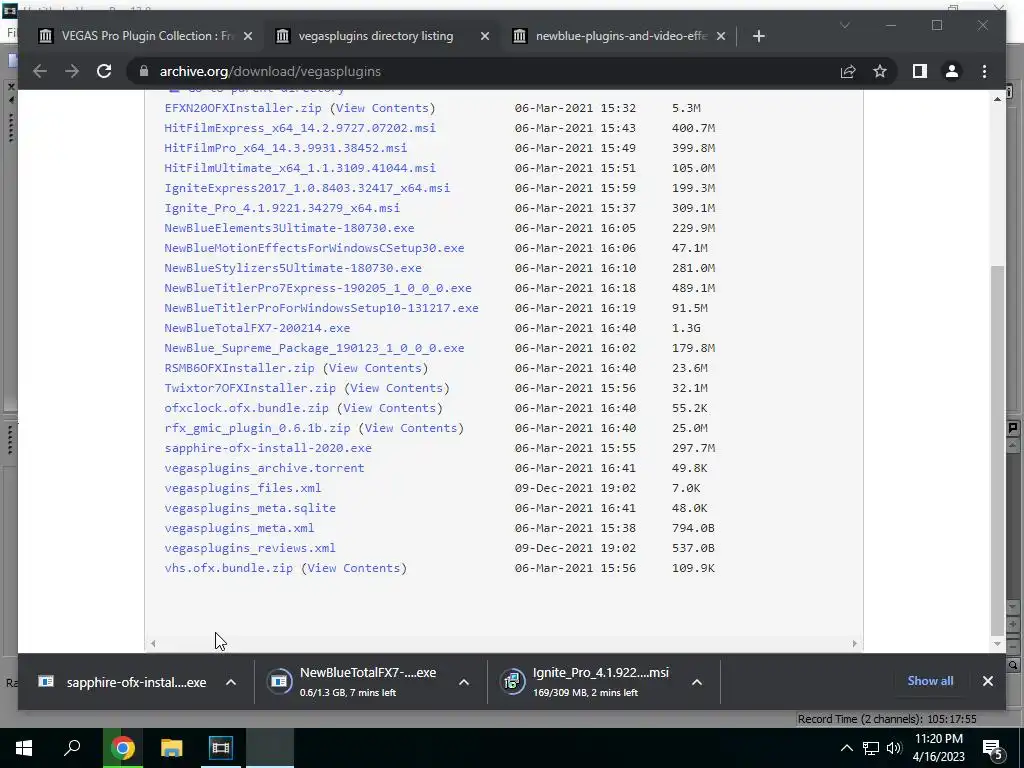
Task: Download NewBlueMotionEffectsForWindowsCSetup30.exe
Action: 314,248
